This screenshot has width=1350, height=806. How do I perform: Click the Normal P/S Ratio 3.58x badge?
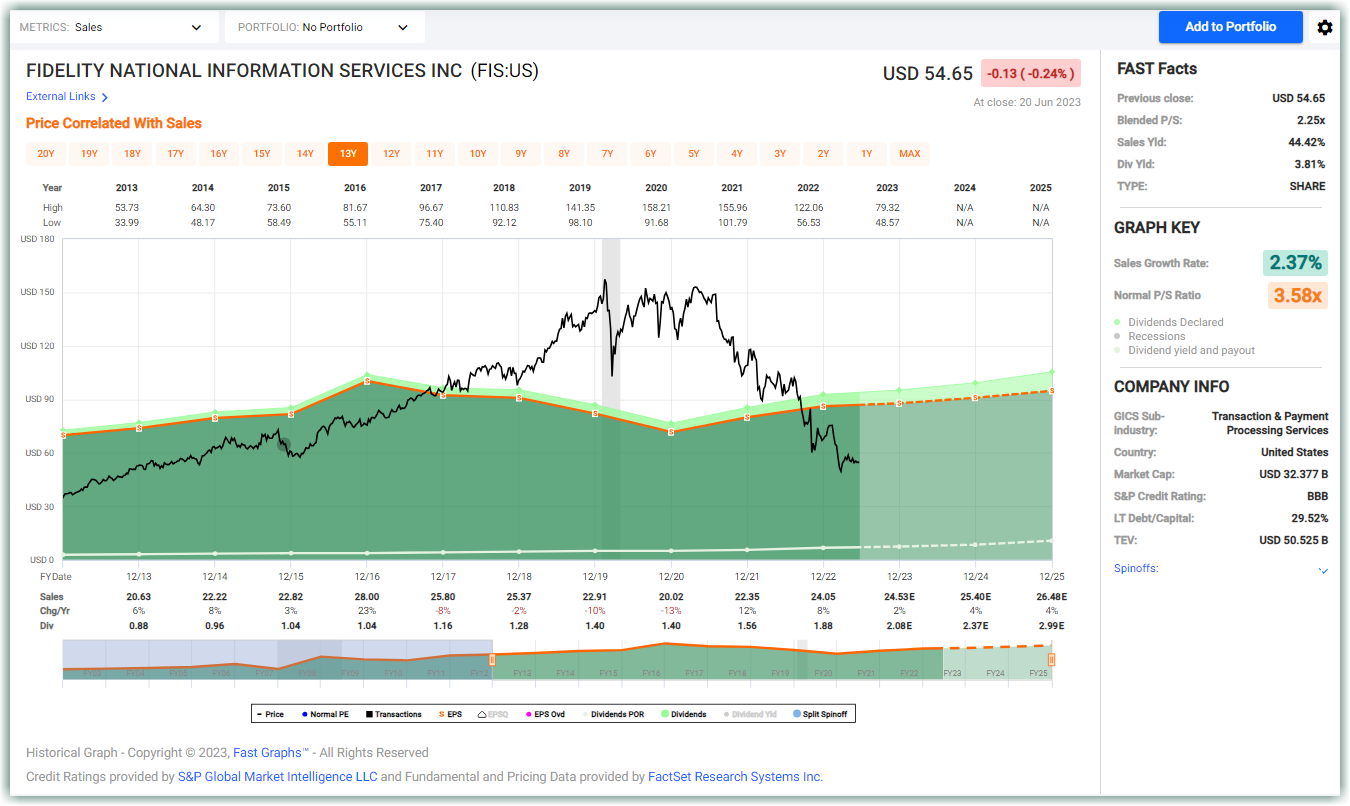(x=1297, y=295)
